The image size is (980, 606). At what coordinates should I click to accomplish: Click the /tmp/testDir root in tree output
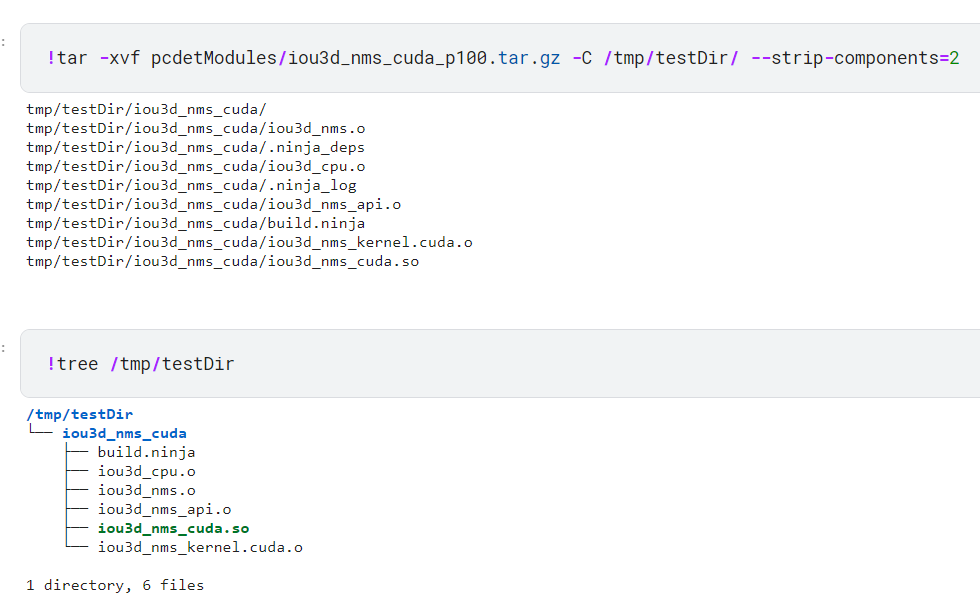[x=80, y=414]
